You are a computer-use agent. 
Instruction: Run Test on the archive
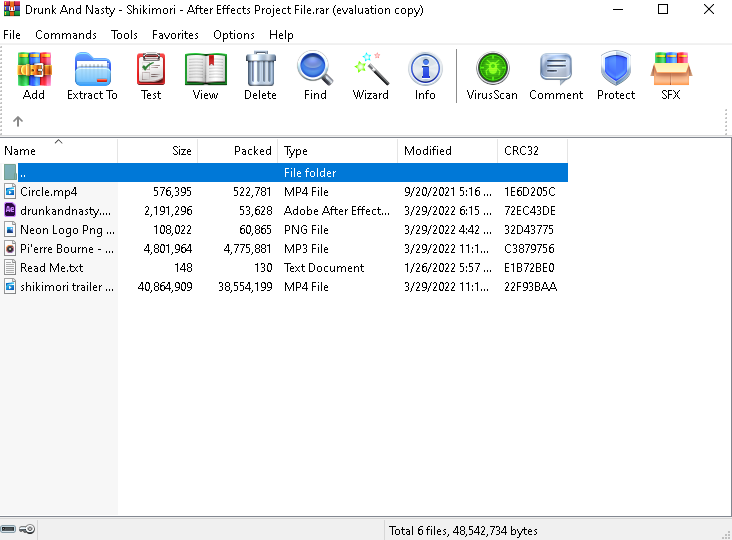click(x=151, y=70)
